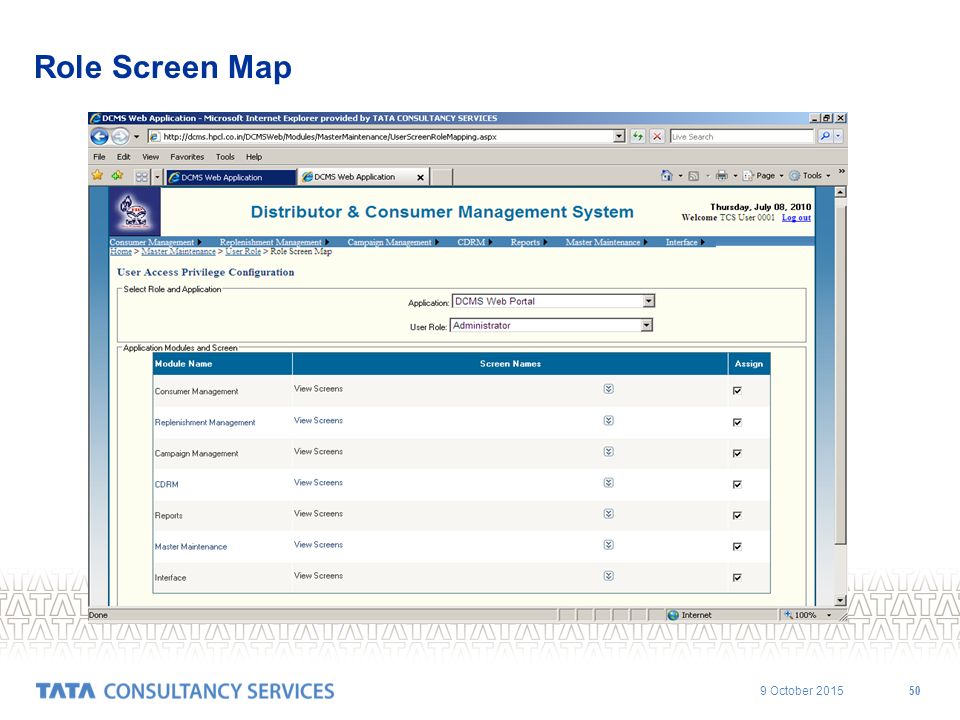Open a new blank browser tab
This screenshot has height=720, width=960.
coord(442,178)
